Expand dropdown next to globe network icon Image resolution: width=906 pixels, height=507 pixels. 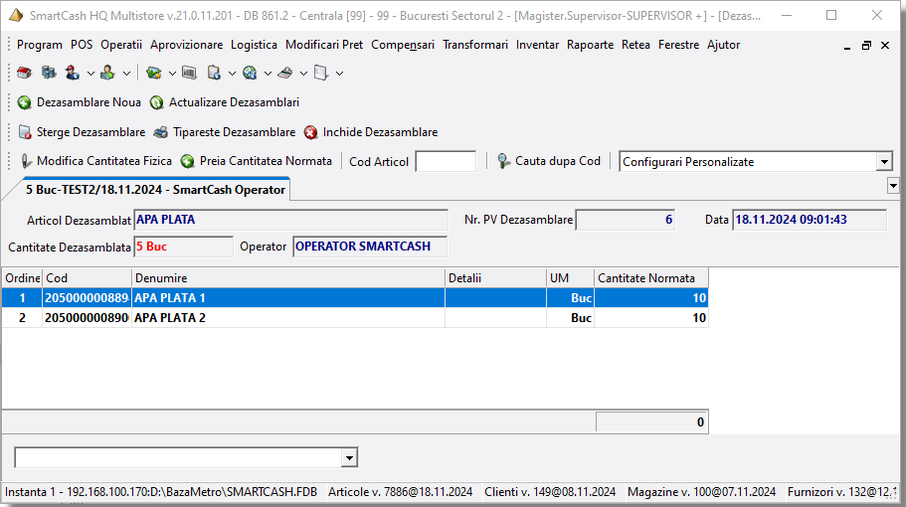click(x=268, y=73)
